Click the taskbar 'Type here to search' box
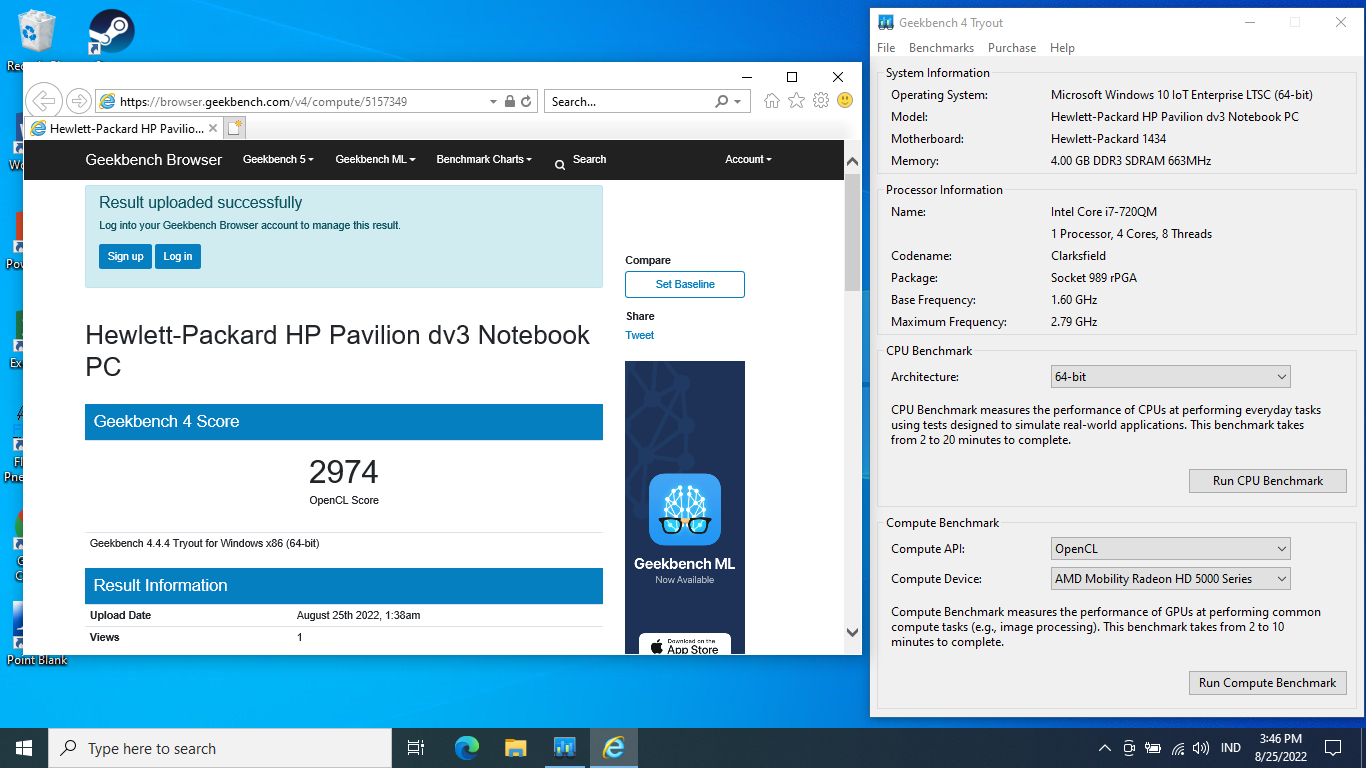Viewport: 1366px width, 768px height. pos(220,748)
